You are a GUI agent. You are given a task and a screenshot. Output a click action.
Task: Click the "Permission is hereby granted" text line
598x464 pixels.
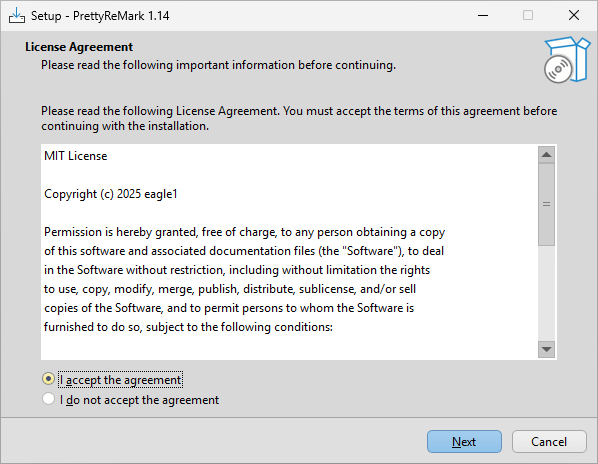[x=244, y=232]
